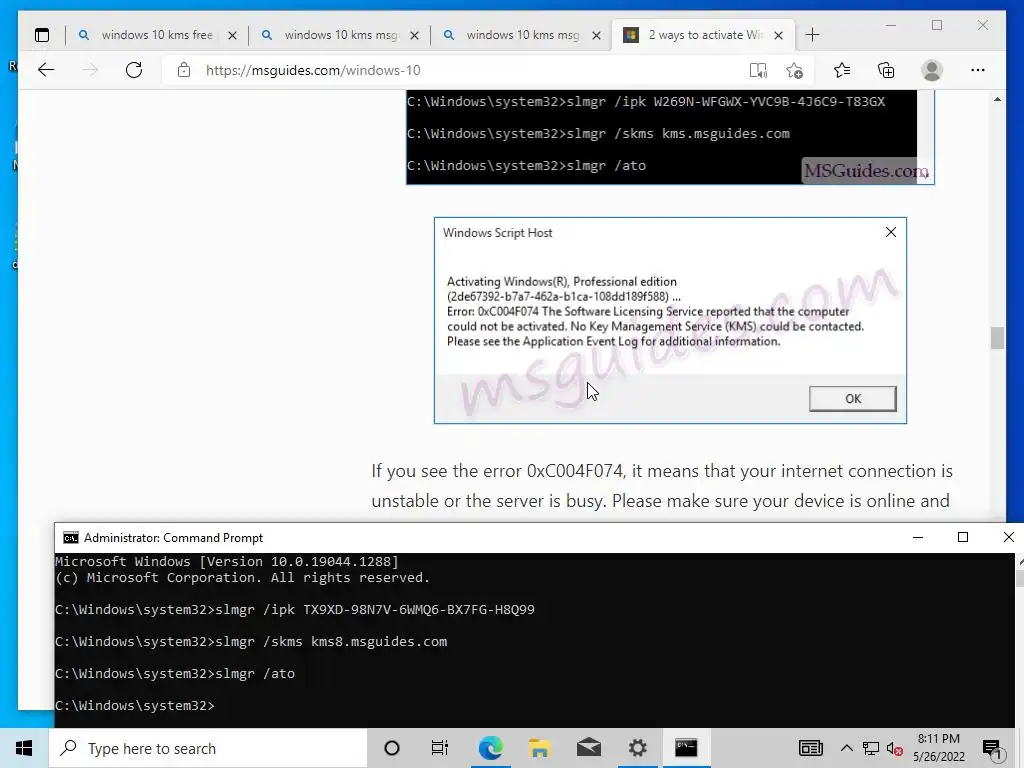
Task: Open Settings gear on the taskbar
Action: tap(637, 748)
